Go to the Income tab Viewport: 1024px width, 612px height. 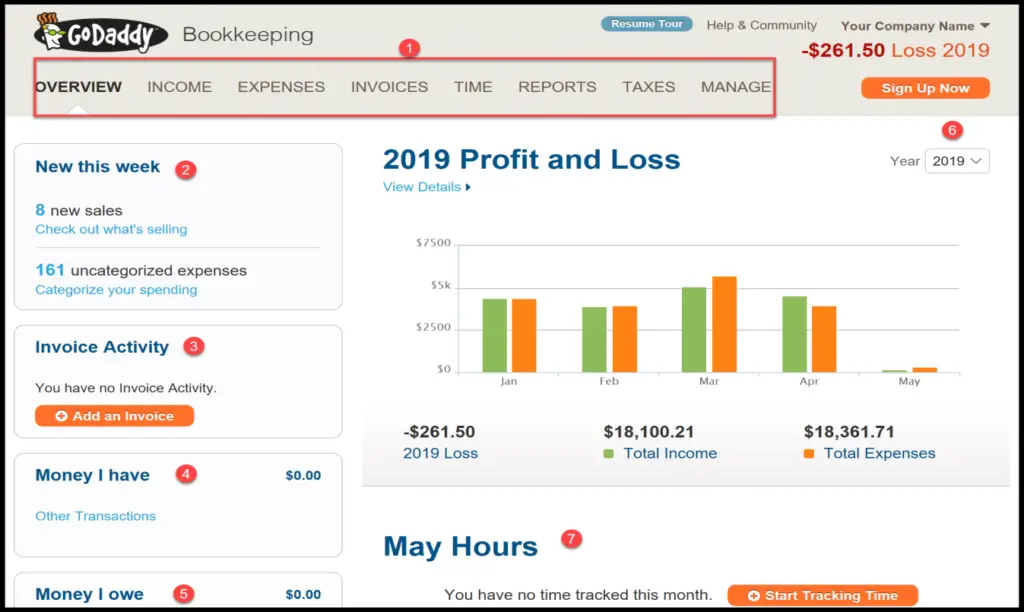(180, 87)
